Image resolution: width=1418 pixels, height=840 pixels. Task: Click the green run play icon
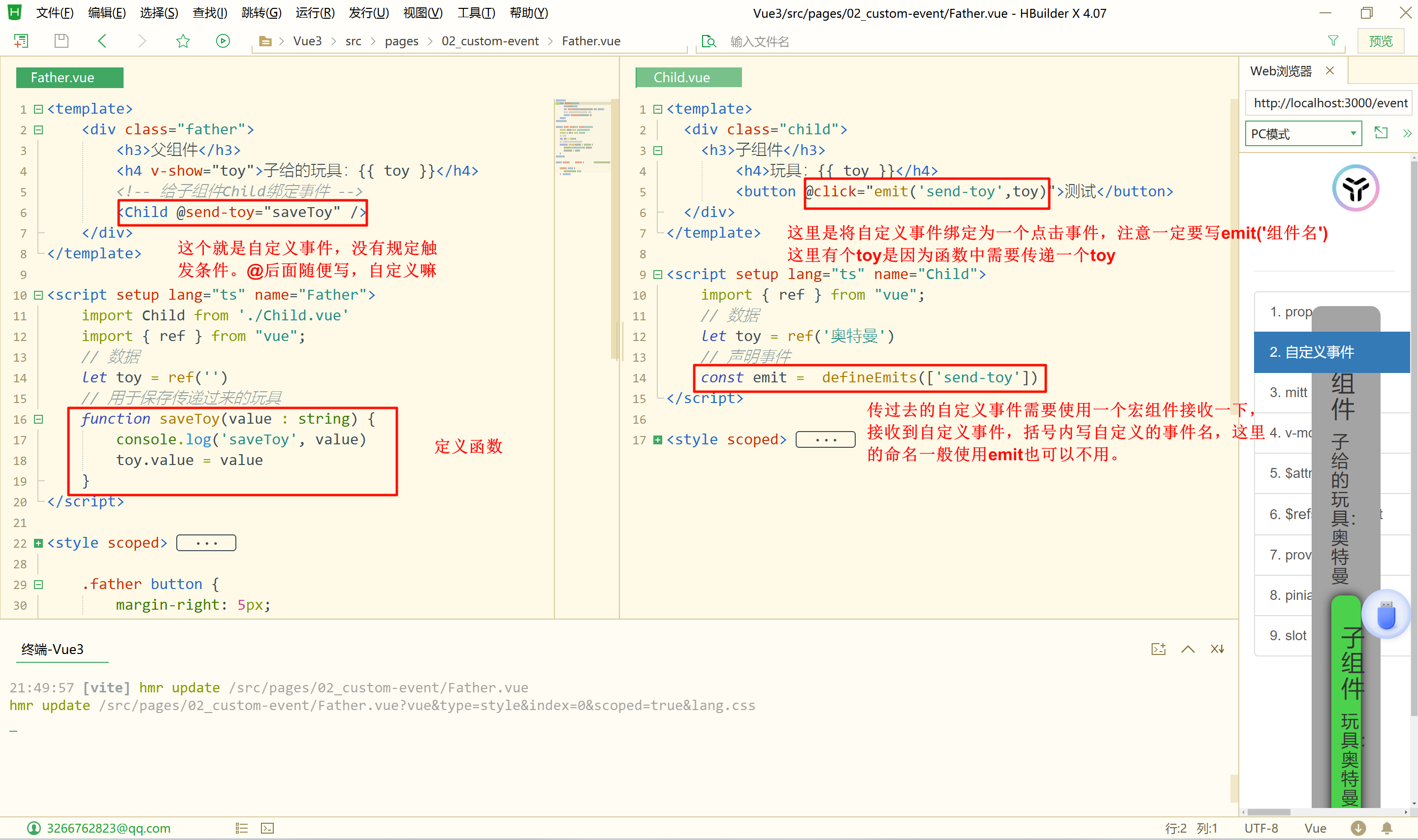(223, 41)
